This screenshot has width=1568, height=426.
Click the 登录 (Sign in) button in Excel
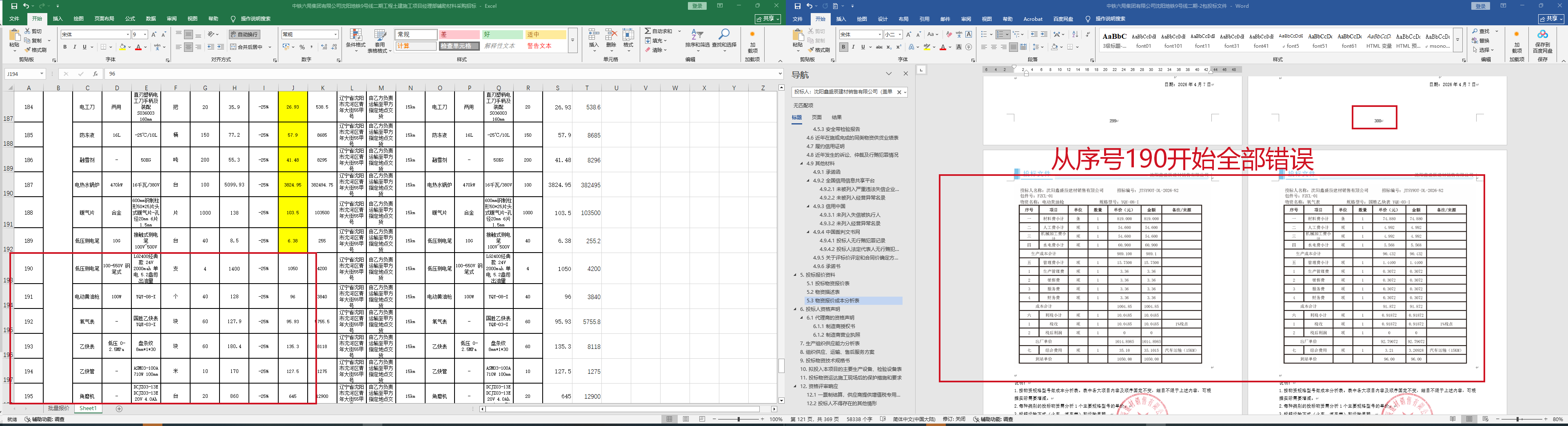click(698, 5)
